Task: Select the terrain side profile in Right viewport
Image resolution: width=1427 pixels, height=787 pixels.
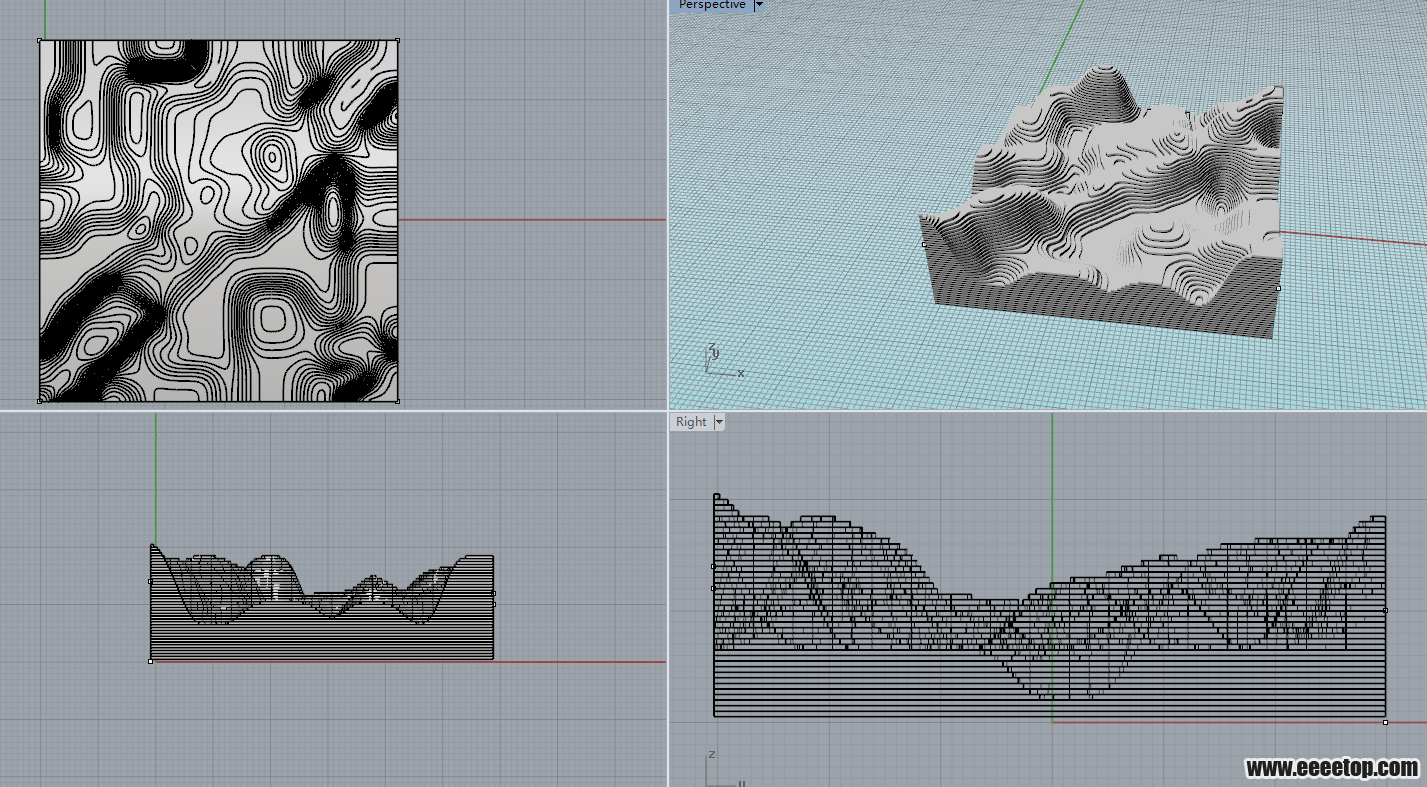Action: click(1049, 606)
